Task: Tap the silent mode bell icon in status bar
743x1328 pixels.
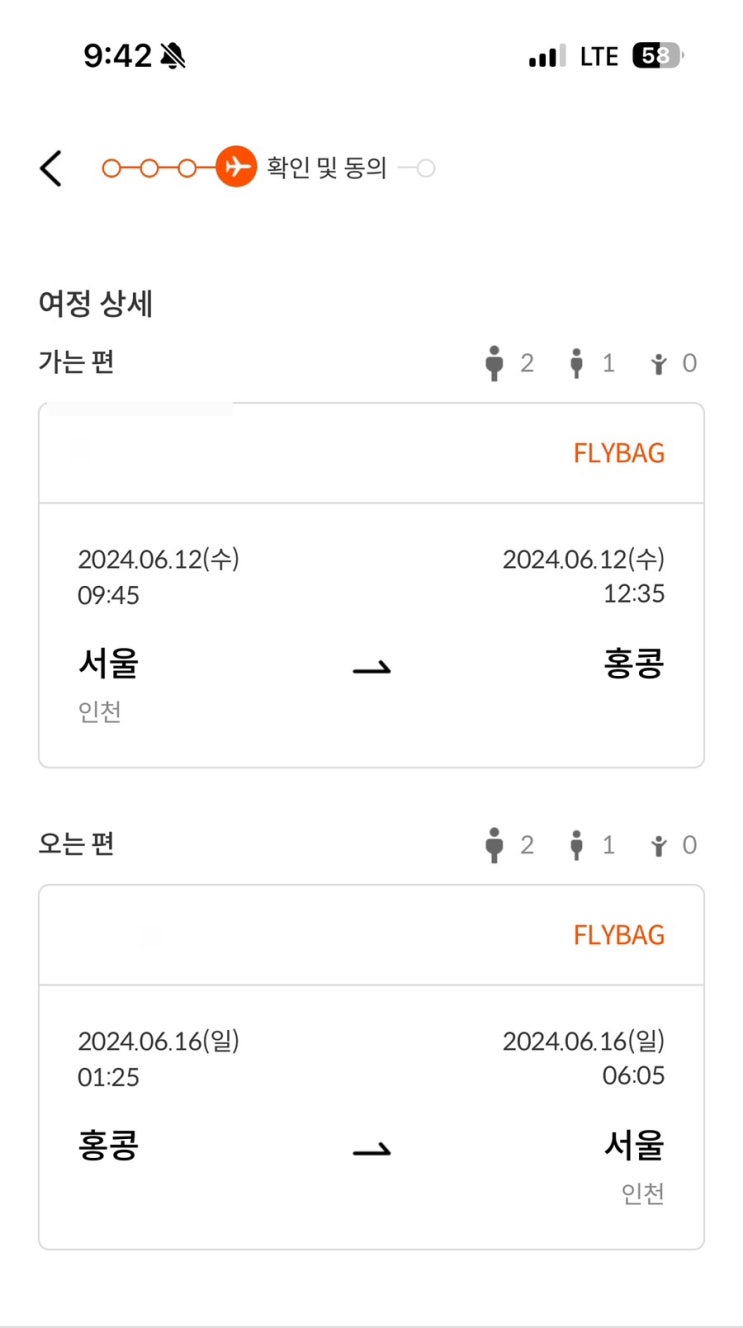Action: click(x=172, y=57)
